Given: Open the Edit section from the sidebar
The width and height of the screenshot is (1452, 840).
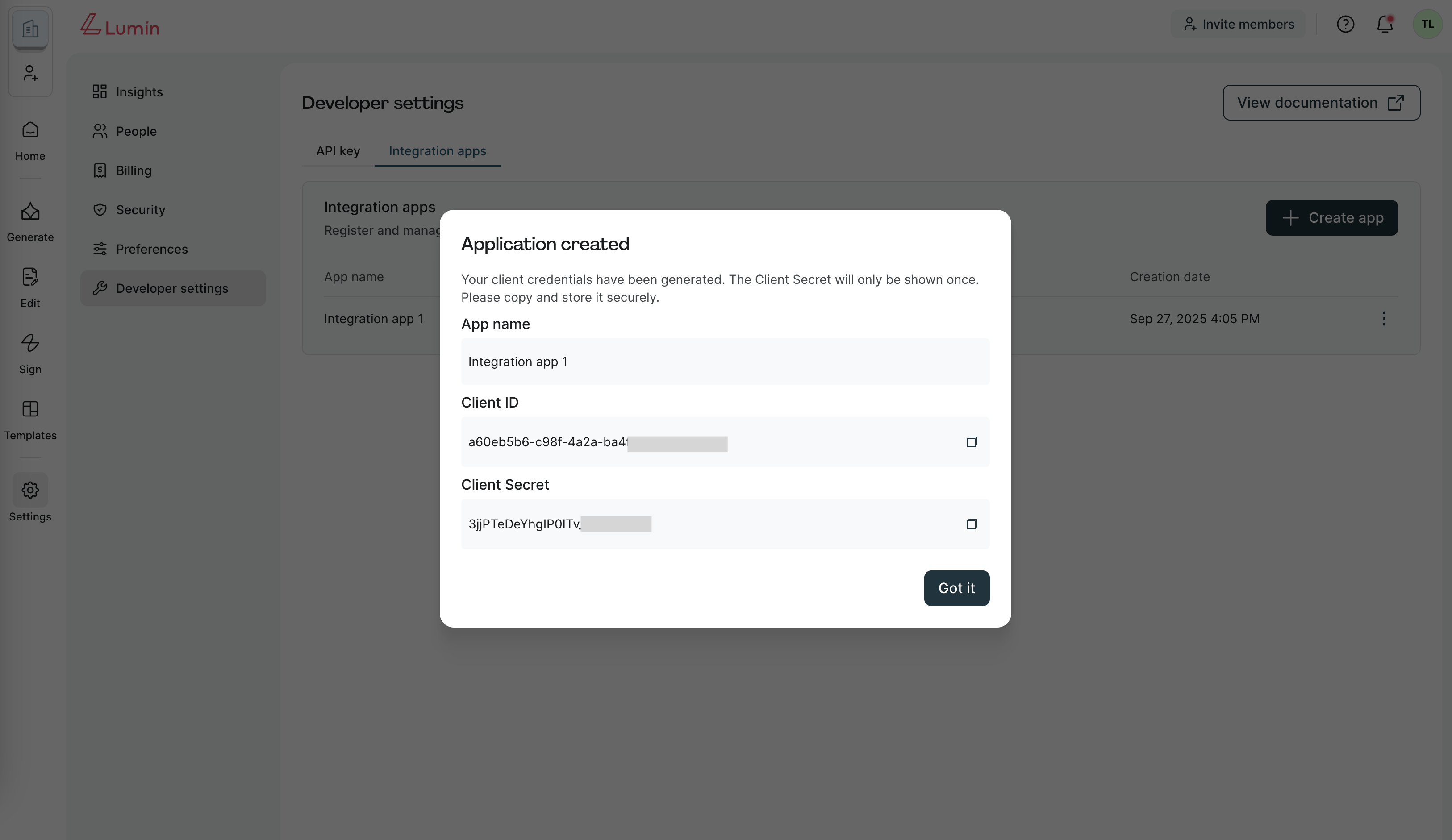Looking at the screenshot, I should tap(30, 287).
